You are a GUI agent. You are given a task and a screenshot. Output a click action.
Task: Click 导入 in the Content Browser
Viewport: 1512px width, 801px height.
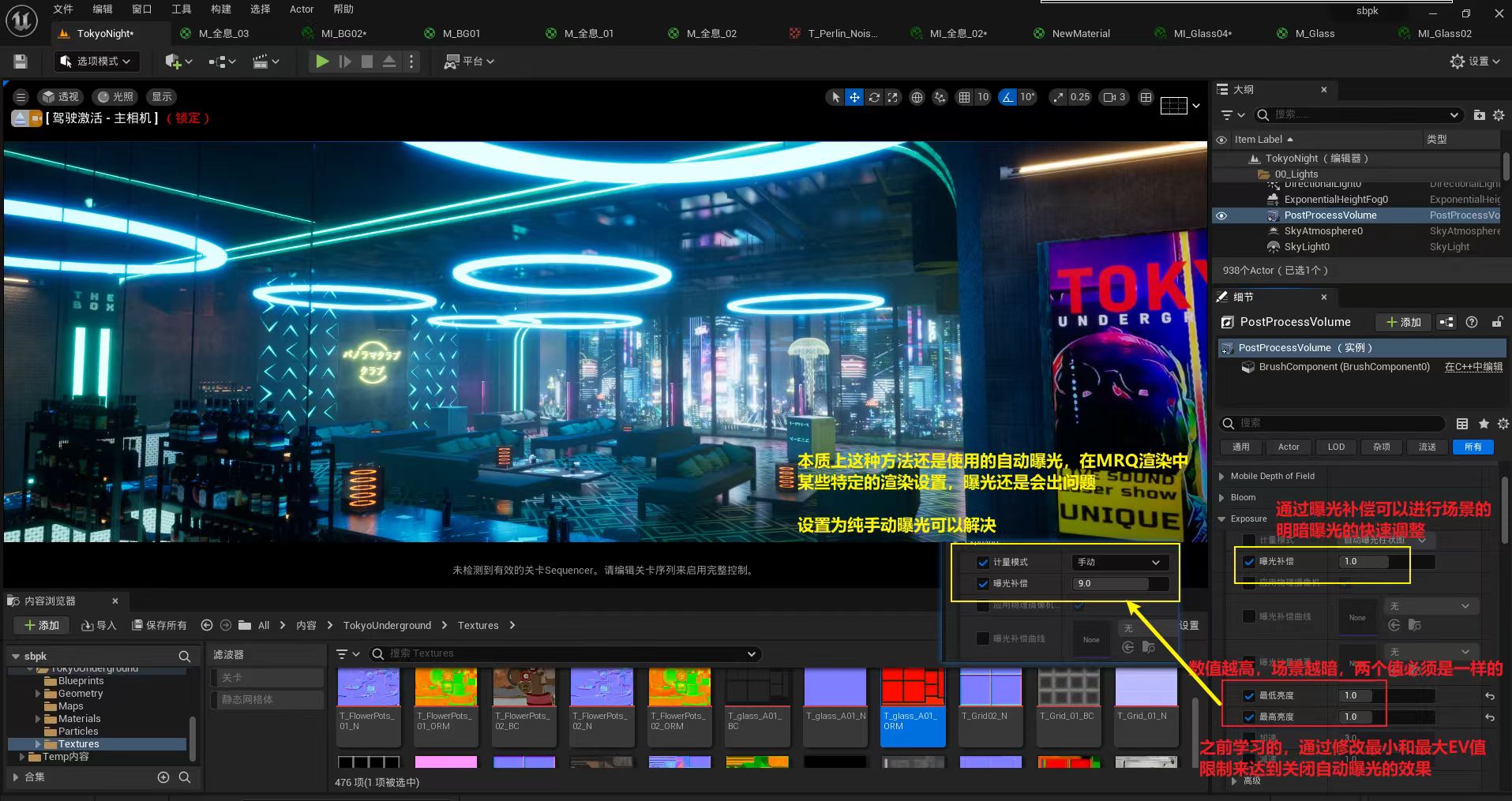click(99, 625)
